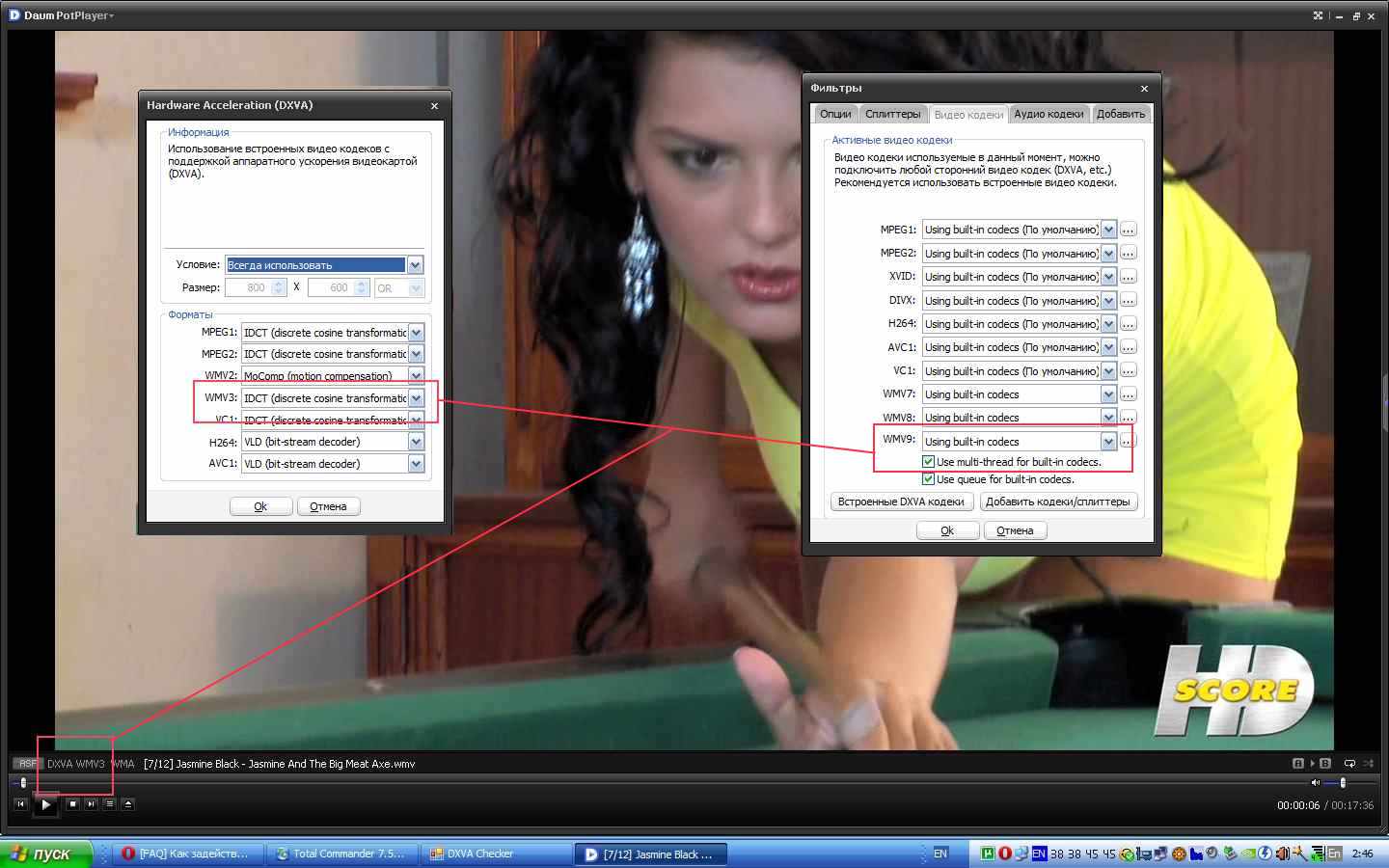Set A-B repeat start point A
This screenshot has width=1389, height=868.
point(1298,763)
